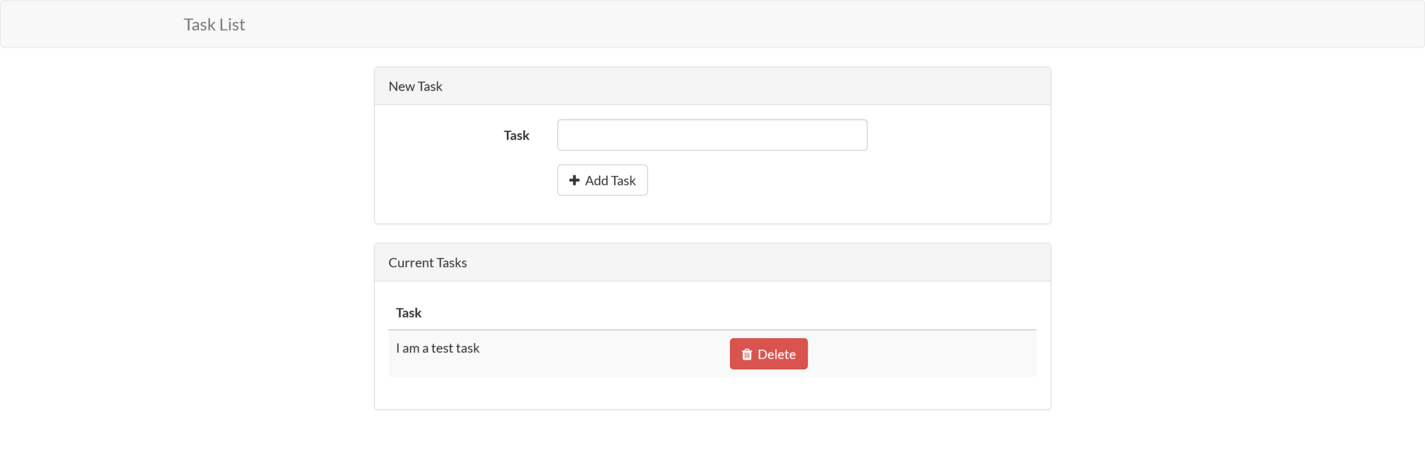This screenshot has height=457, width=1425.
Task: Click the gap between New Task and Current Tasks
Action: pos(712,234)
